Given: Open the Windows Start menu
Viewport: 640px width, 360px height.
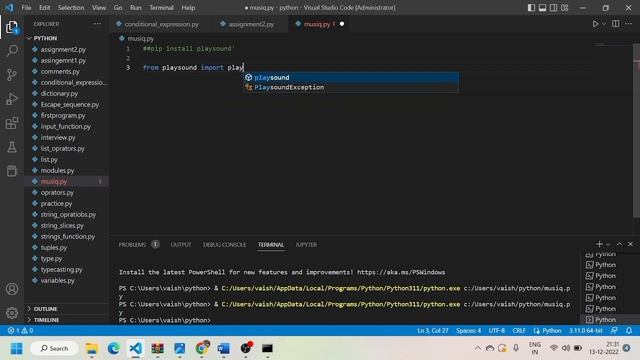Looking at the screenshot, I should coord(17,349).
